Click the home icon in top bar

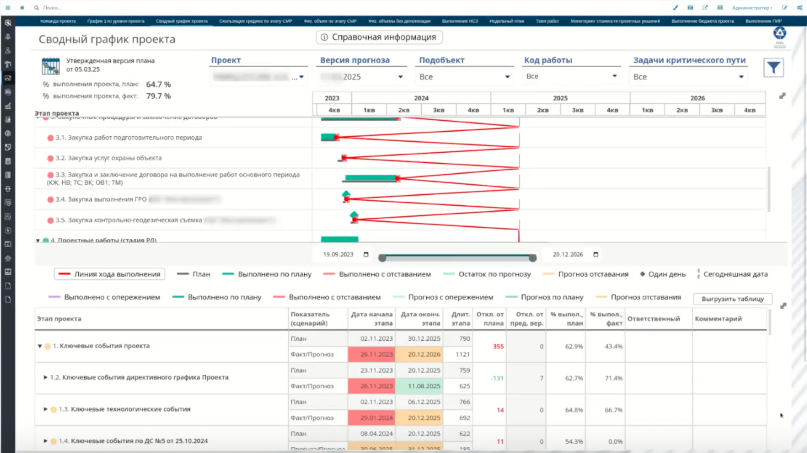(x=22, y=8)
